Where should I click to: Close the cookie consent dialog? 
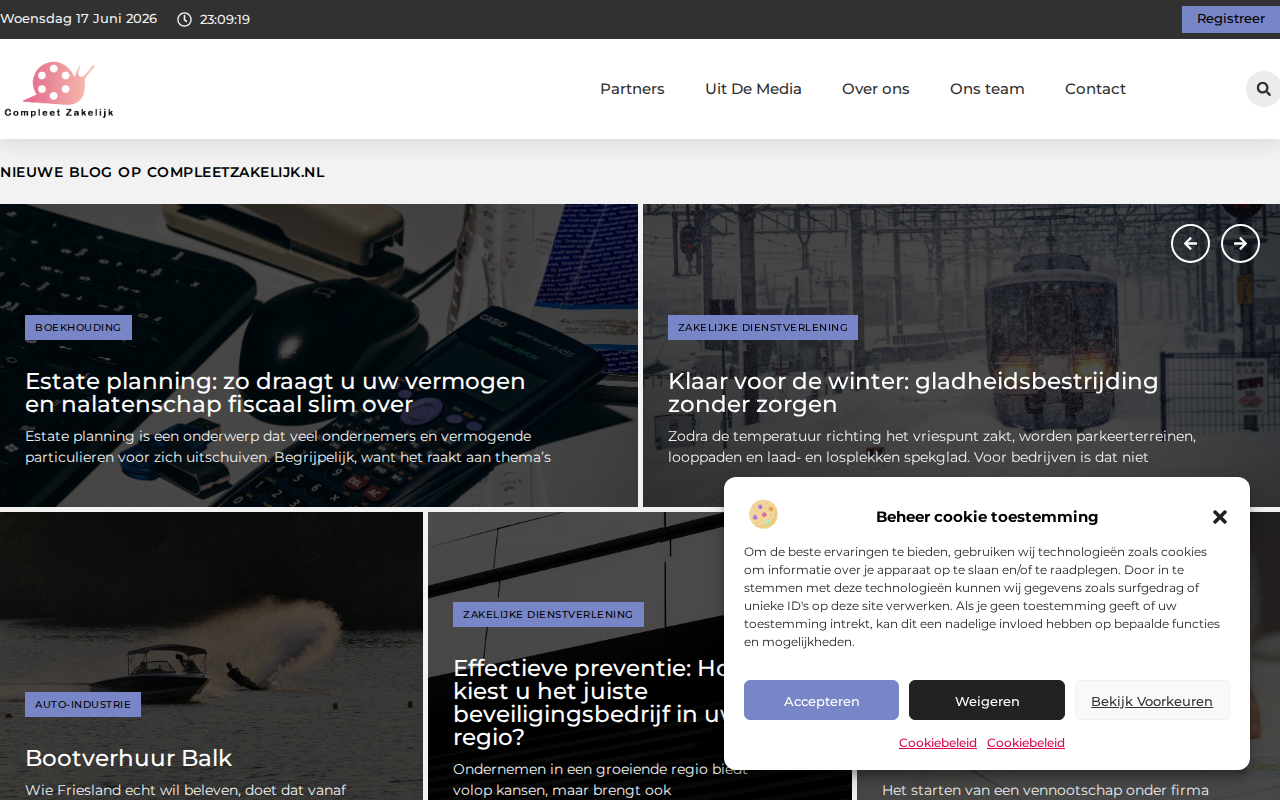1220,517
